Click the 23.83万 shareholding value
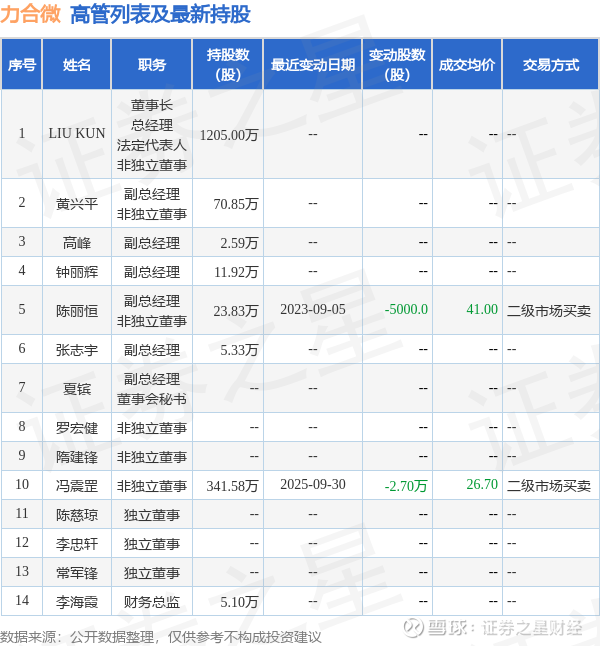Screen dimensions: 600x646 click(x=236, y=311)
